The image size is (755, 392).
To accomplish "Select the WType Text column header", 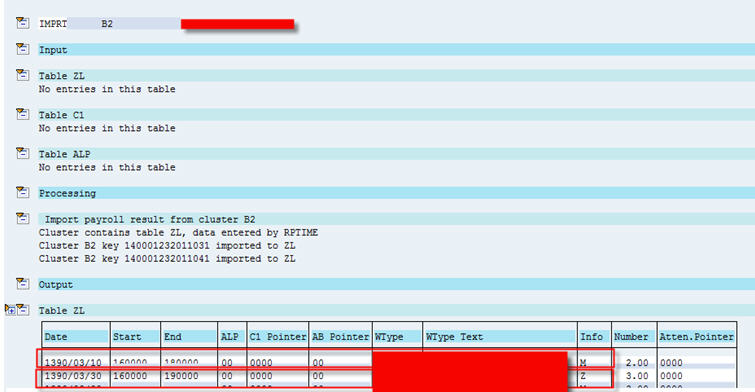I will (x=499, y=337).
